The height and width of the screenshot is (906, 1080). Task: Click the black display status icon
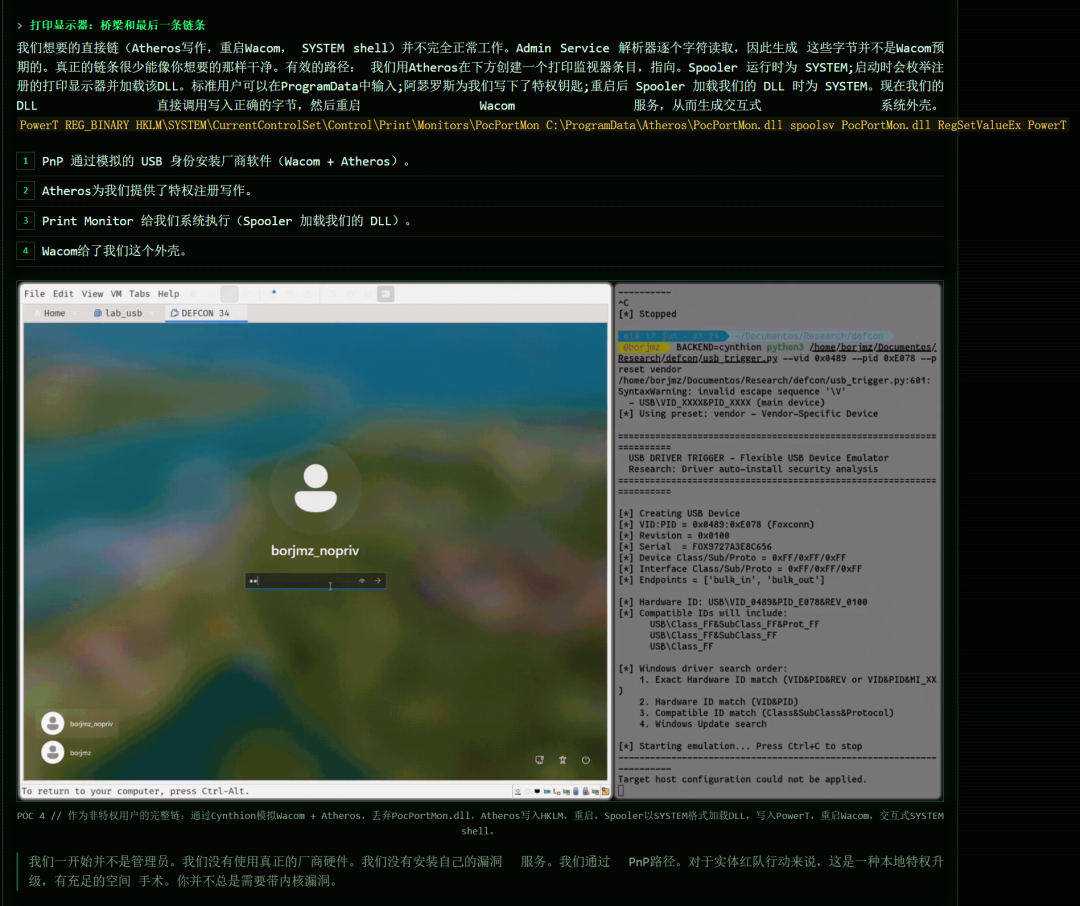(x=537, y=792)
